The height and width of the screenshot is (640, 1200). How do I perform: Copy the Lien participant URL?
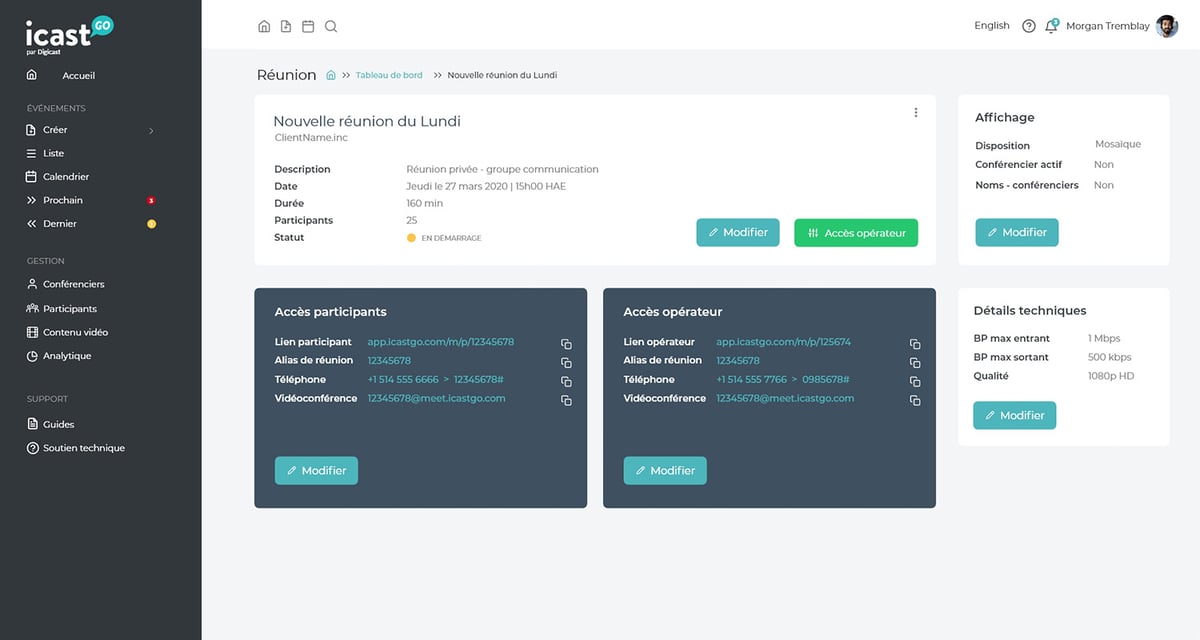[x=566, y=343]
